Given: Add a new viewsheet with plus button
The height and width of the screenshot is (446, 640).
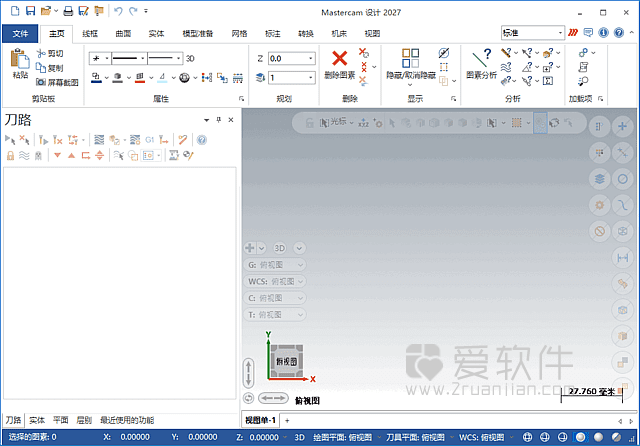Looking at the screenshot, I should pos(287,420).
